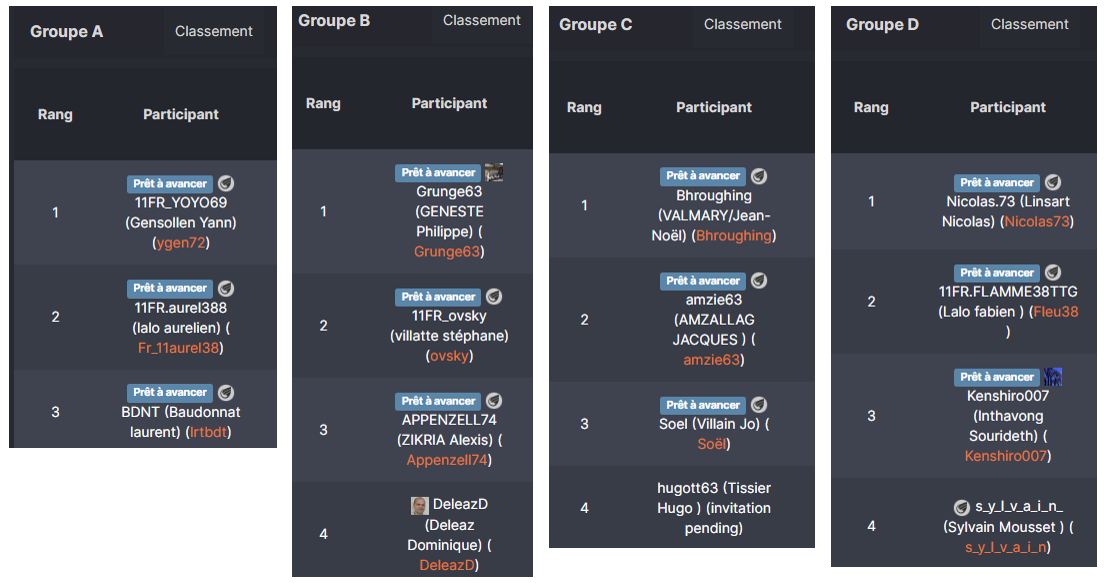Screen dimensions: 1104x583
Task: Click the Fleu38 username link
Action: pos(1056,311)
